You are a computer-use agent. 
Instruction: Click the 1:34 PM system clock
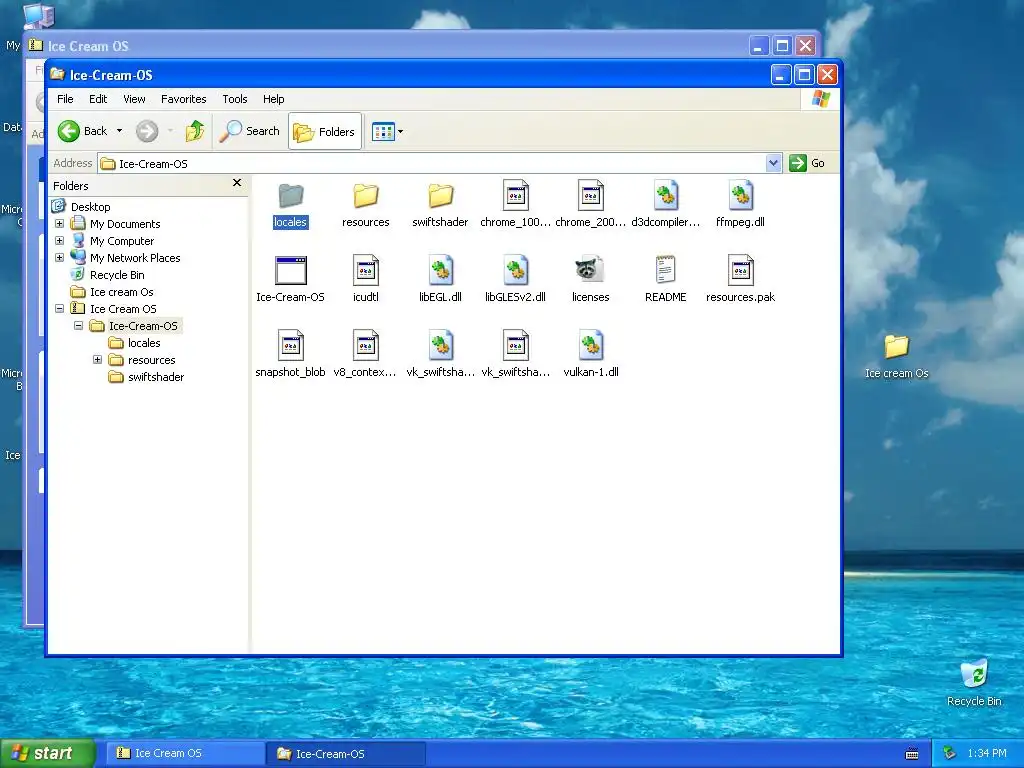(x=987, y=754)
